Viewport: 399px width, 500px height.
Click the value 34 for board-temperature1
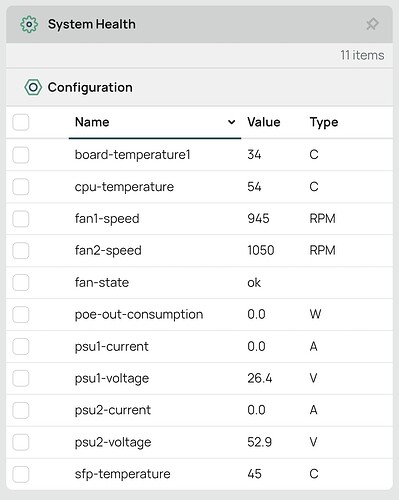click(x=254, y=155)
